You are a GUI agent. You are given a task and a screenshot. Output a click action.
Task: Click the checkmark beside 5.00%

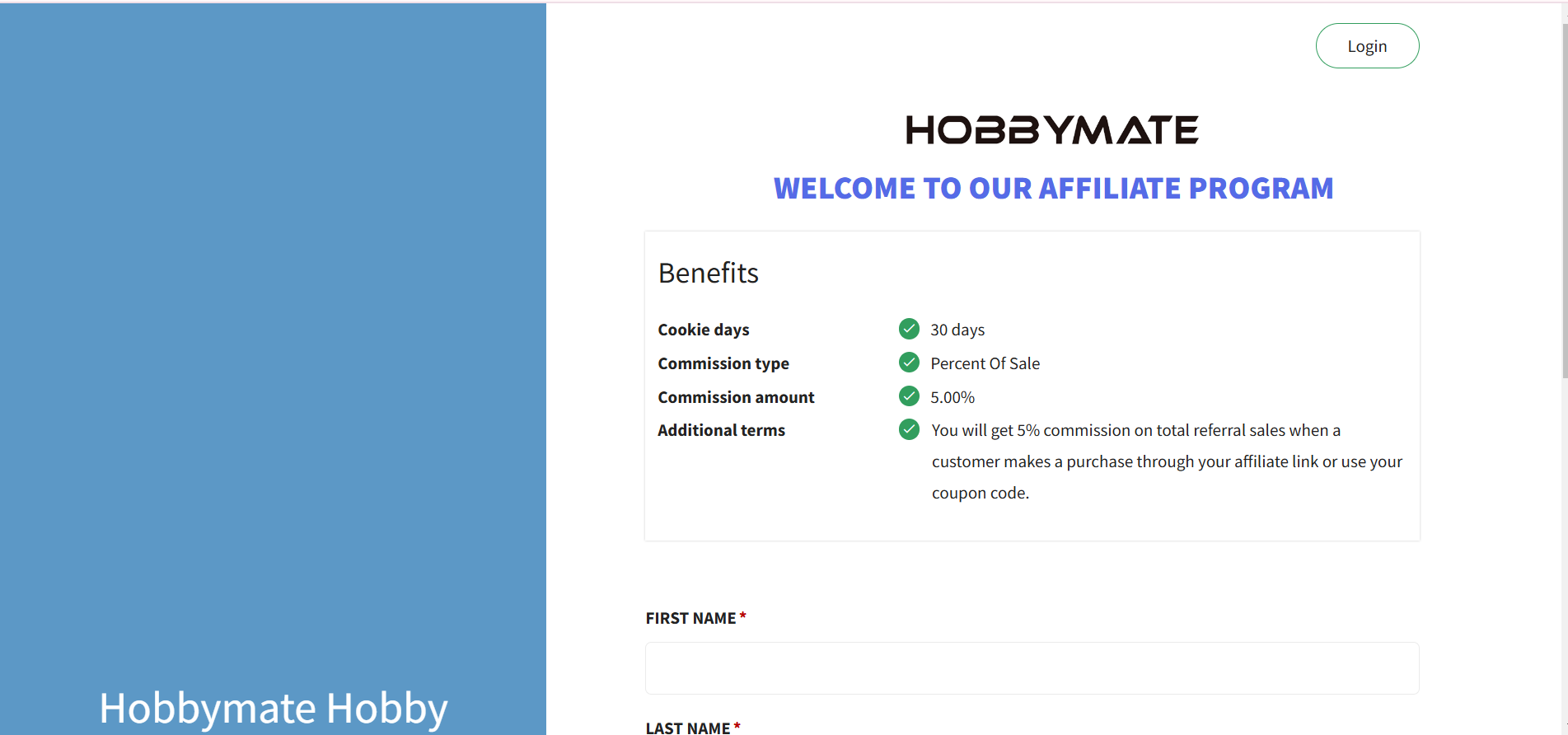[x=909, y=396]
